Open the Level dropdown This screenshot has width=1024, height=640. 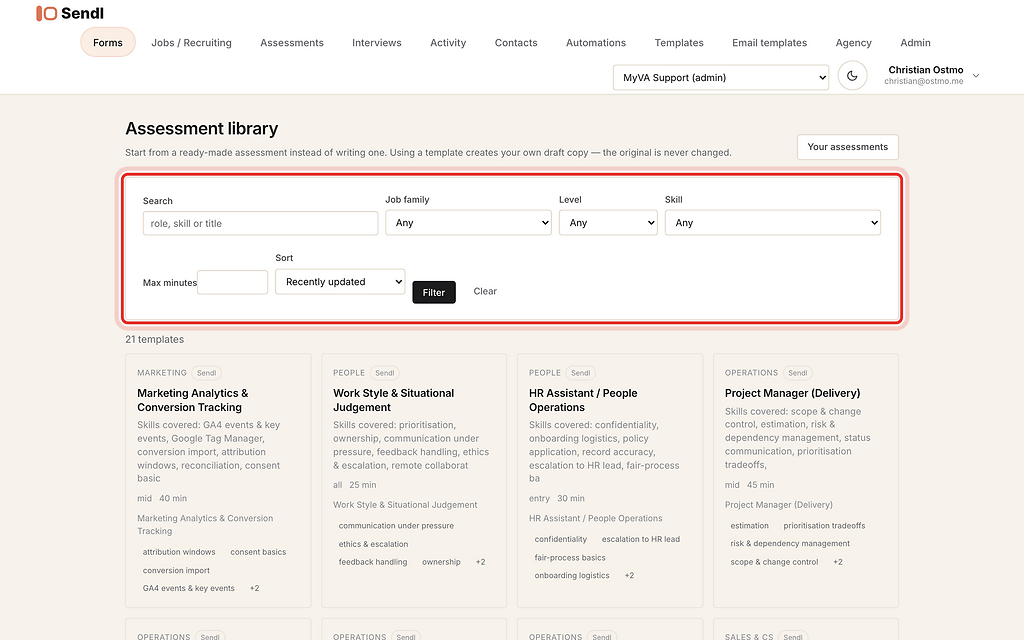pos(608,223)
